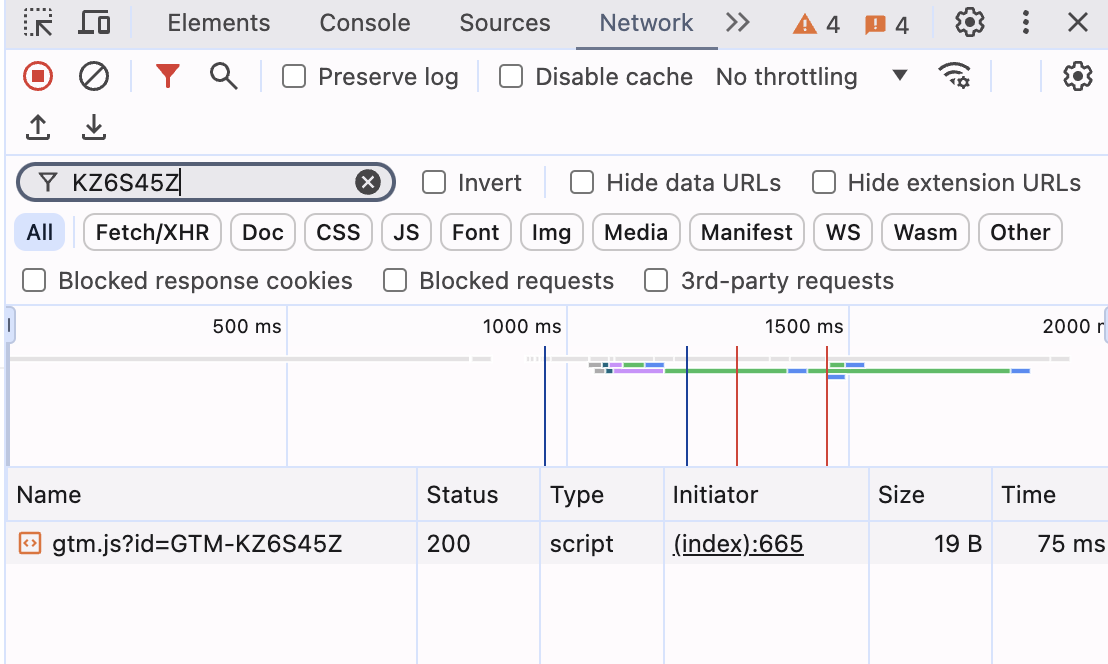
Task: Click the device toolbar toggle icon
Action: pyautogui.click(x=94, y=22)
